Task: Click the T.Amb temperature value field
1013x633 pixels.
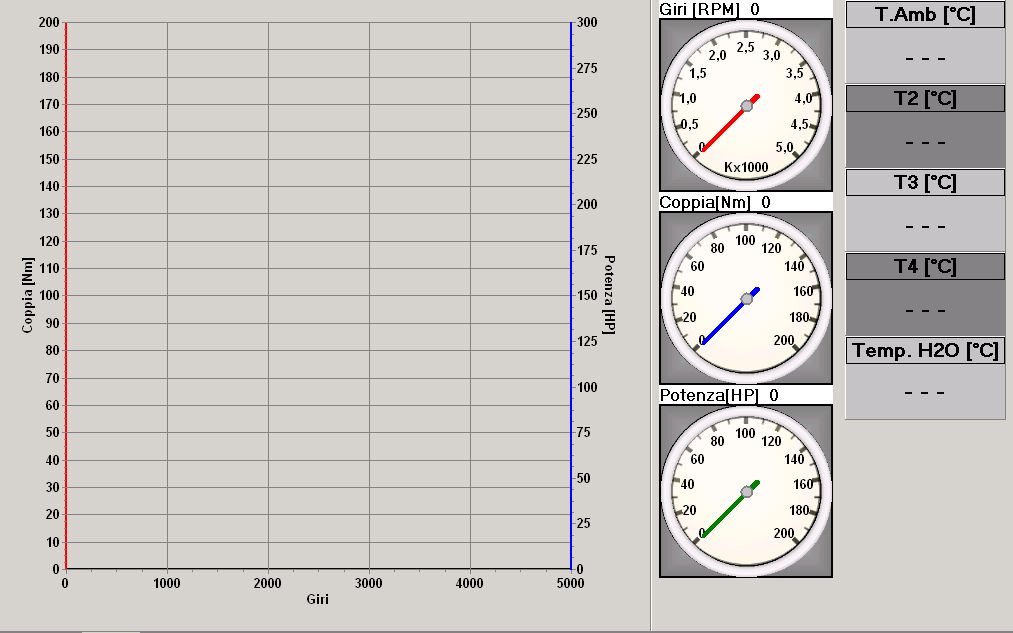Action: 925,57
